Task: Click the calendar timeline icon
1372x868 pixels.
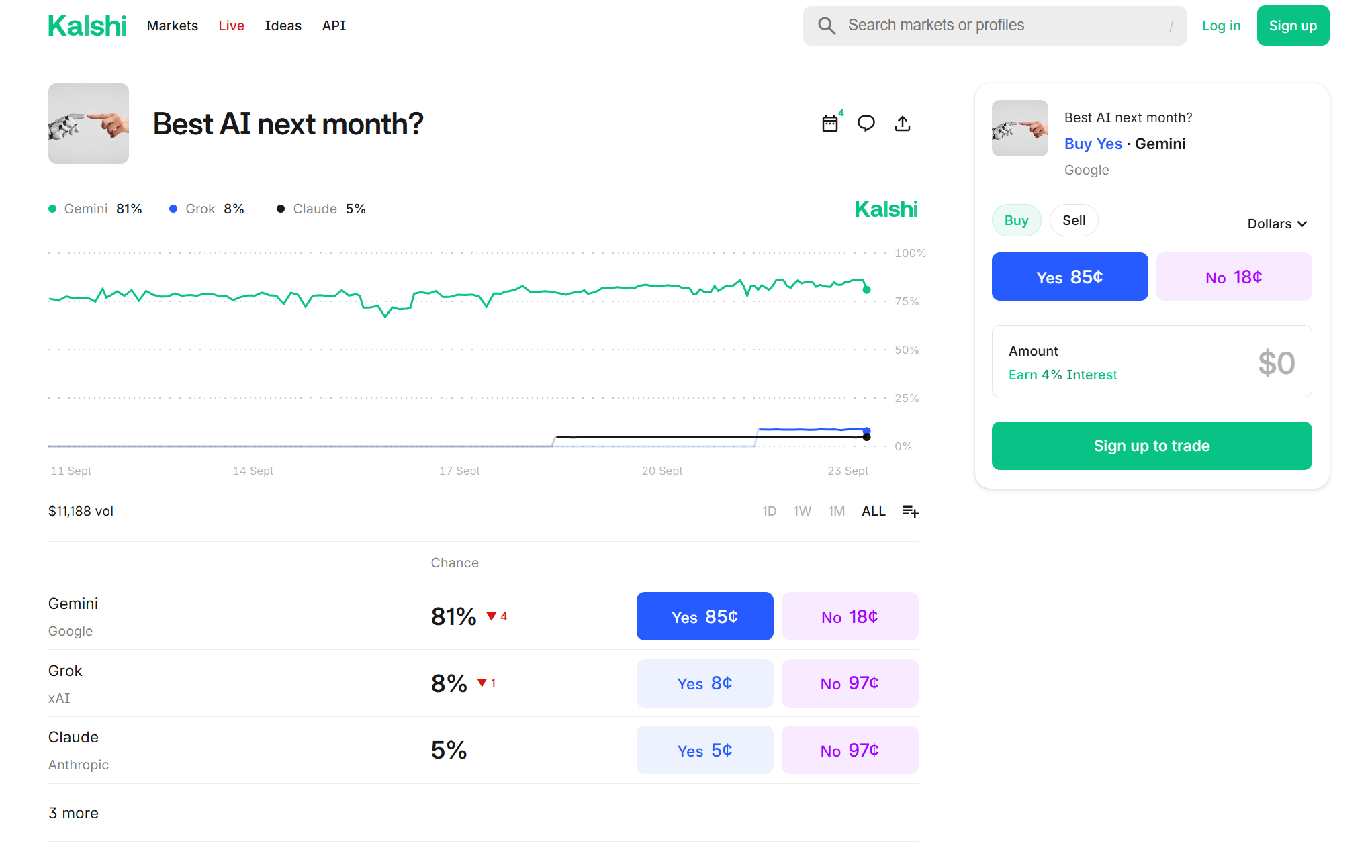Action: (x=830, y=124)
